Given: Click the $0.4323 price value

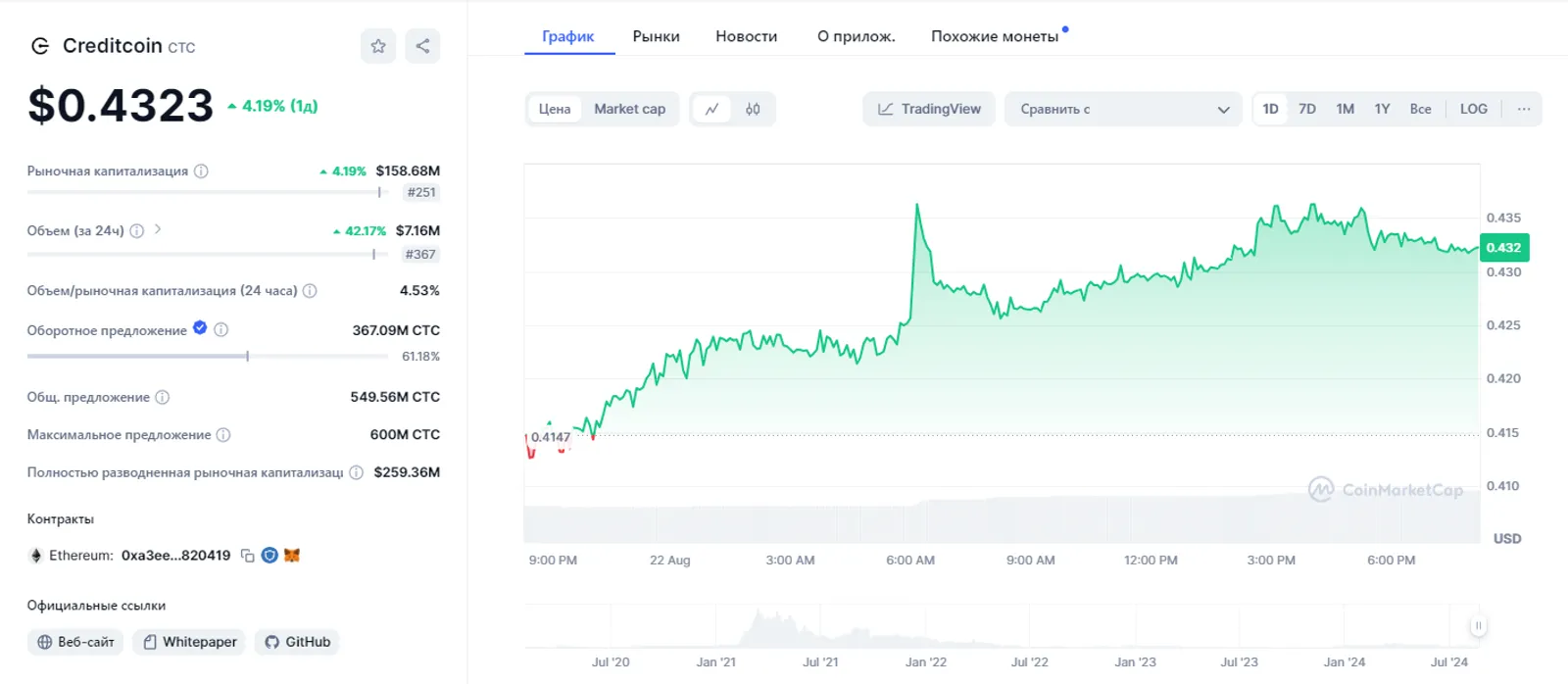Looking at the screenshot, I should (121, 106).
